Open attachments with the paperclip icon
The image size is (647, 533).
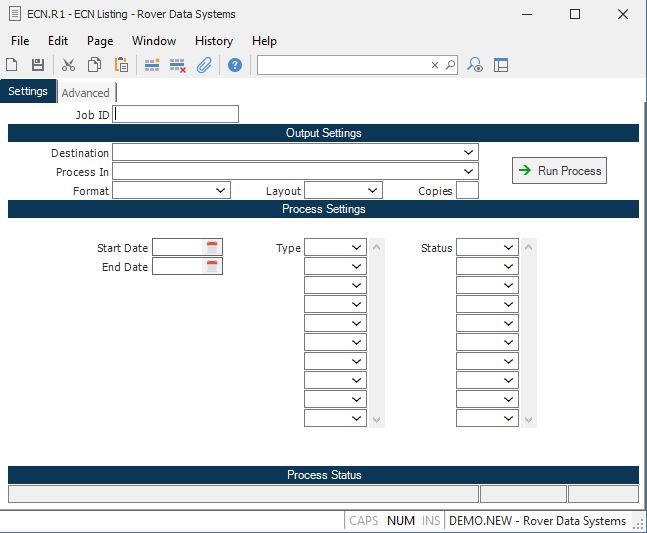click(204, 65)
